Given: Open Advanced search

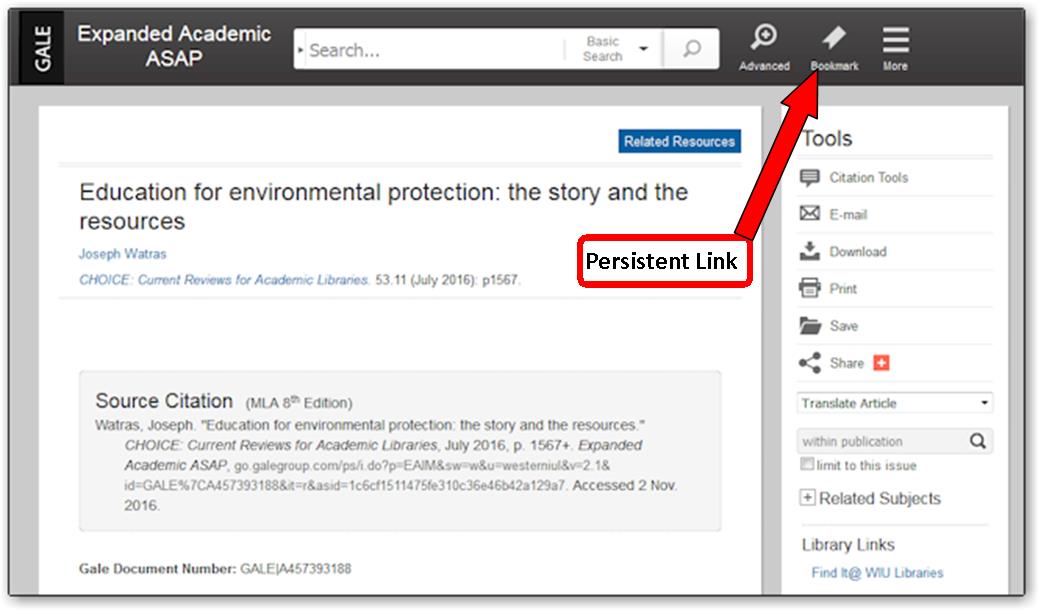Looking at the screenshot, I should point(764,47).
